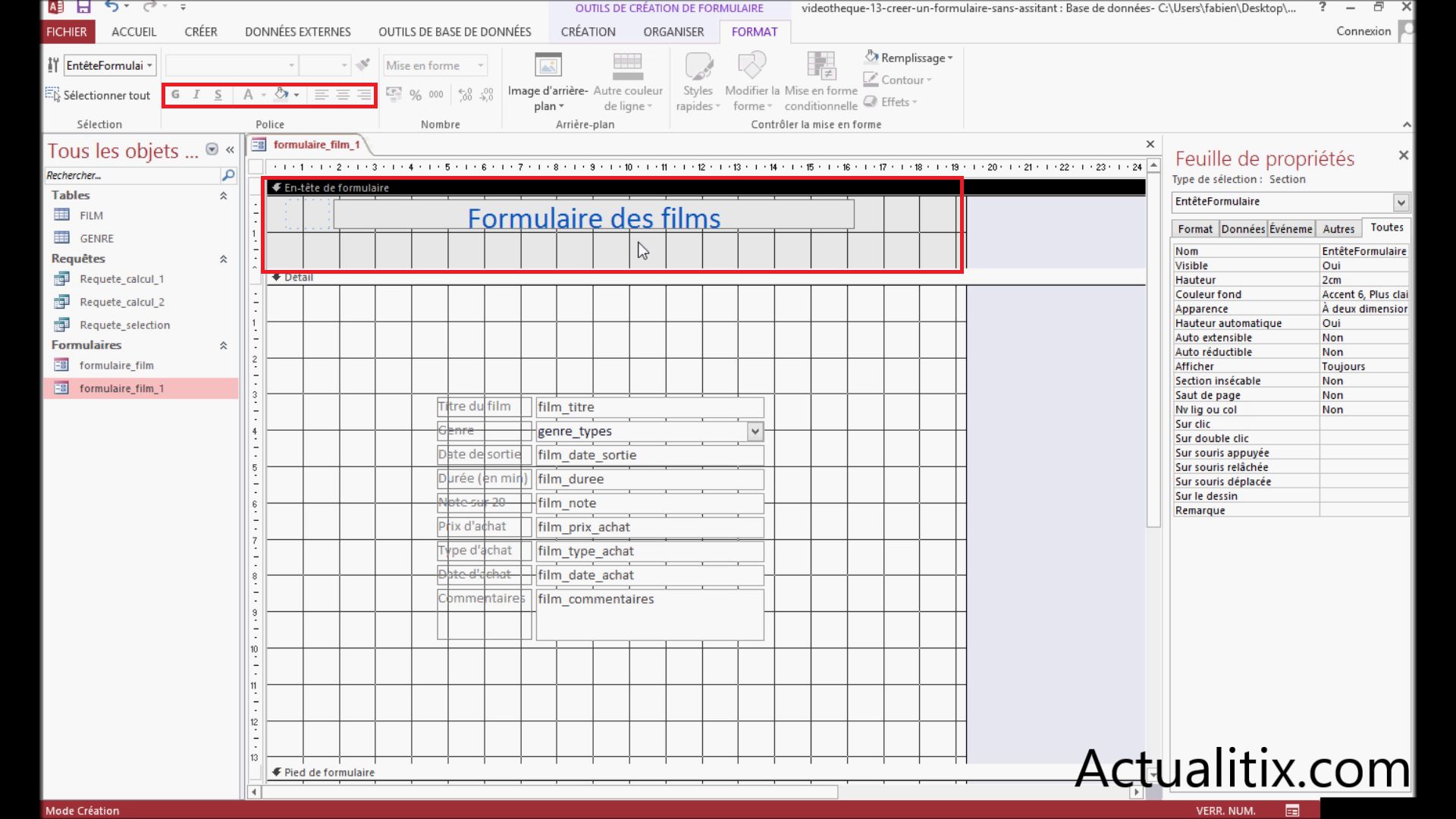Apply thousands separator 000 format
The width and height of the screenshot is (1456, 819).
tap(436, 95)
